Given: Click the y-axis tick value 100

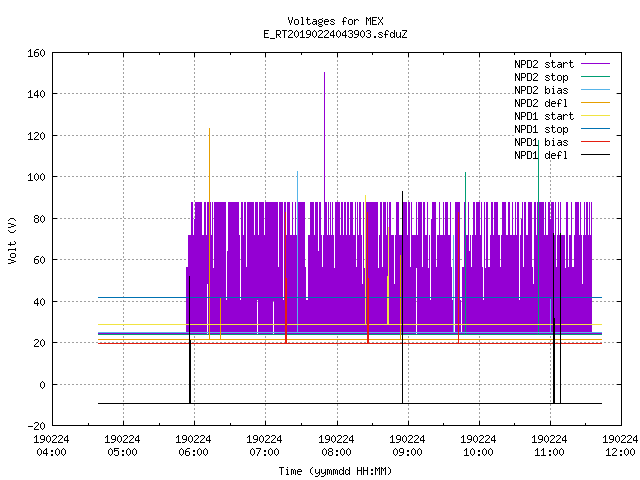Looking at the screenshot, I should [36, 178].
